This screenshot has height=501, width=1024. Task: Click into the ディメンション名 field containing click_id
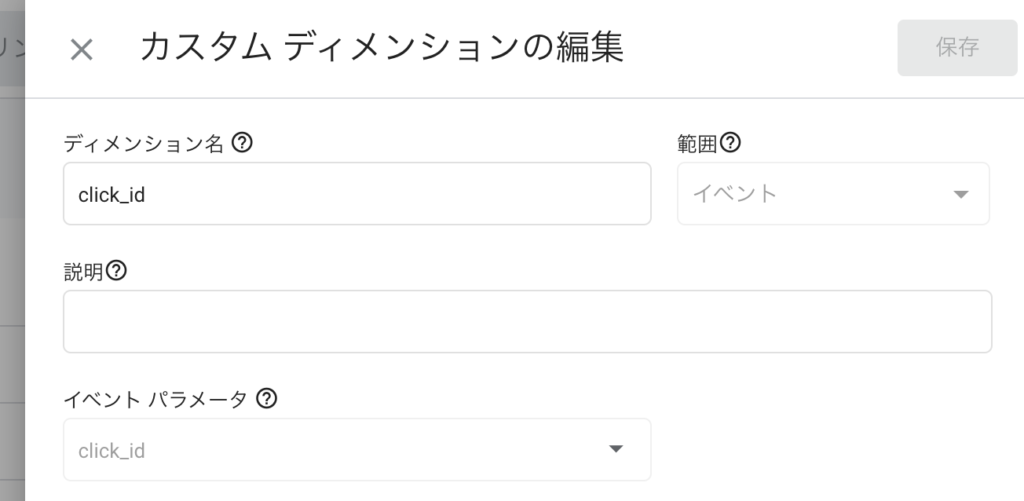point(357,194)
